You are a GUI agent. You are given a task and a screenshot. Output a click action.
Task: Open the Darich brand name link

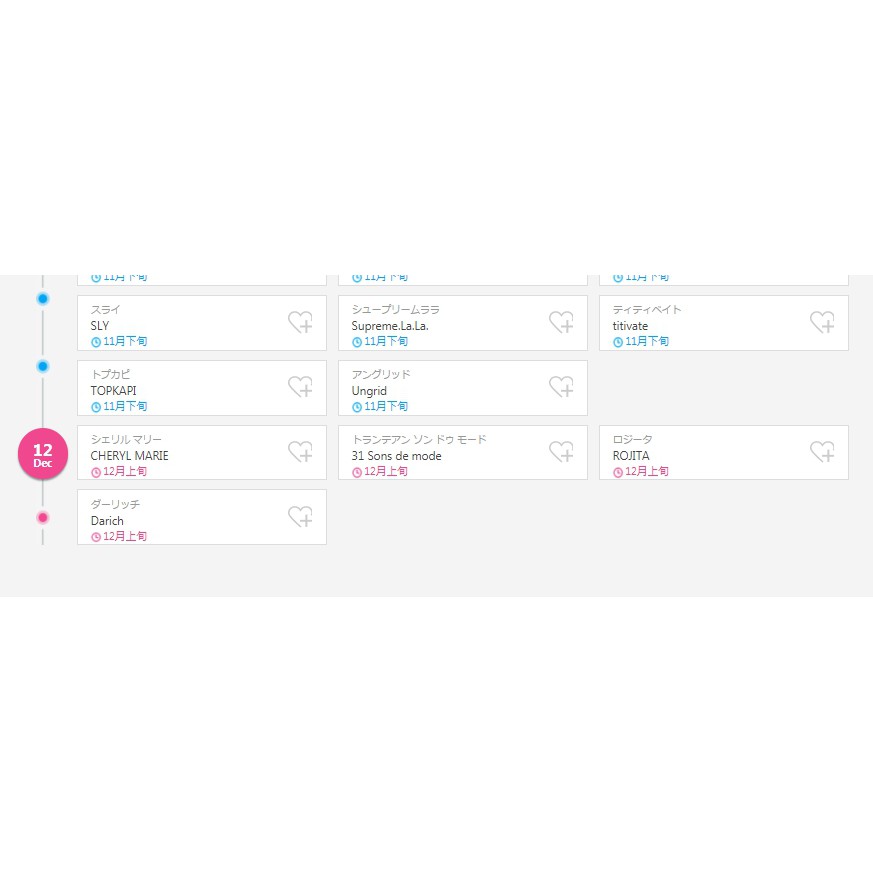tap(107, 521)
